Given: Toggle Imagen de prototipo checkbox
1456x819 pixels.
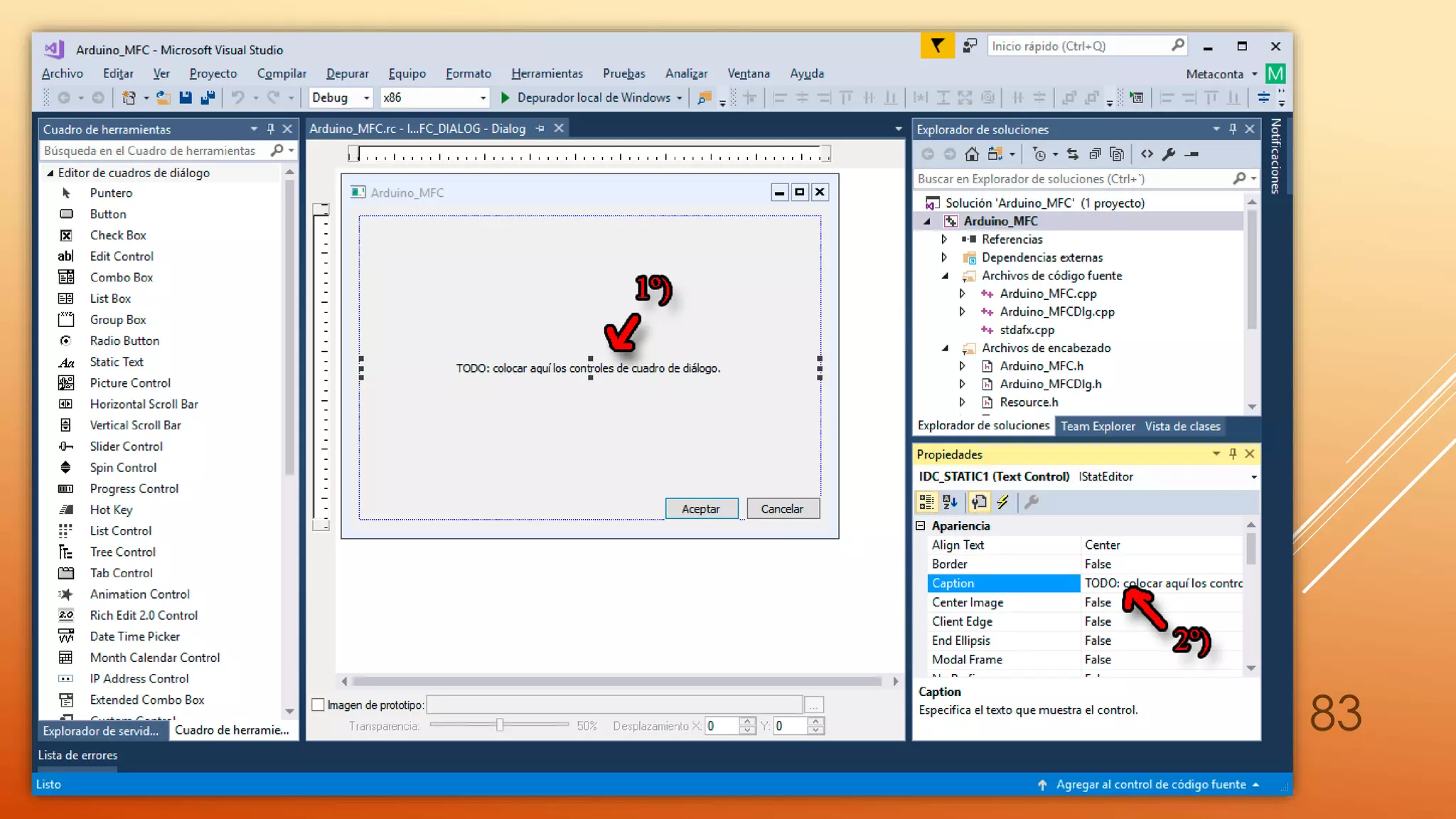Looking at the screenshot, I should click(318, 705).
